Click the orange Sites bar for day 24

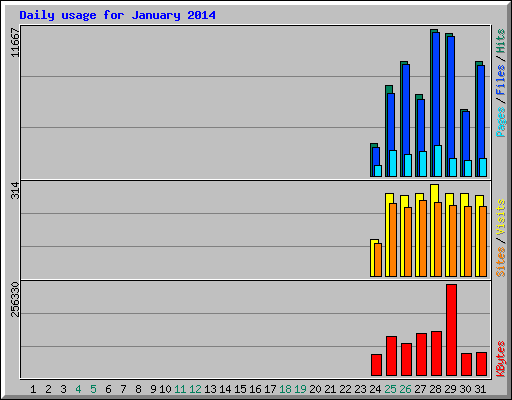pos(378,260)
